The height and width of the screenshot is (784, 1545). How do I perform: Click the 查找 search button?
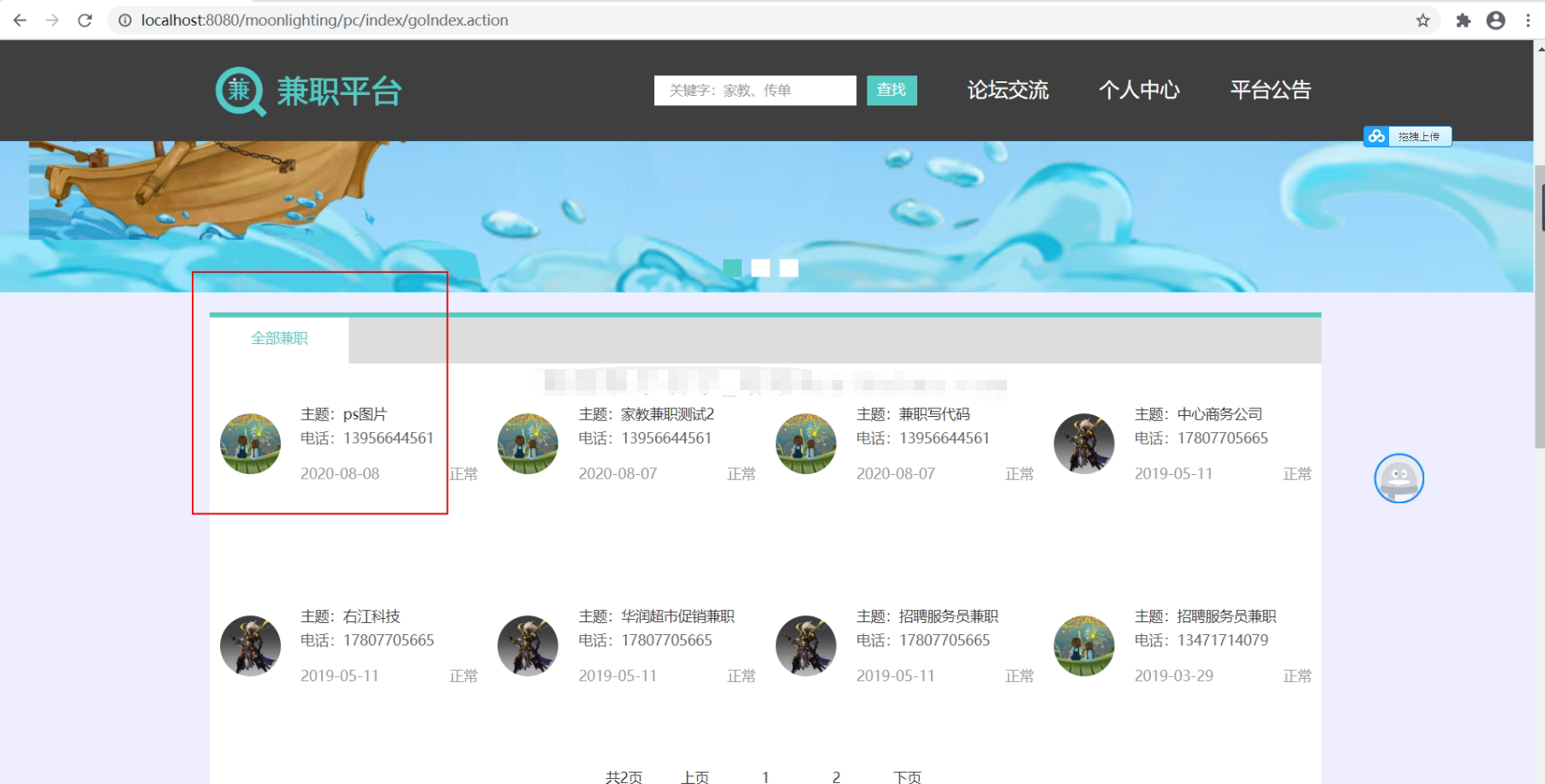coord(892,91)
